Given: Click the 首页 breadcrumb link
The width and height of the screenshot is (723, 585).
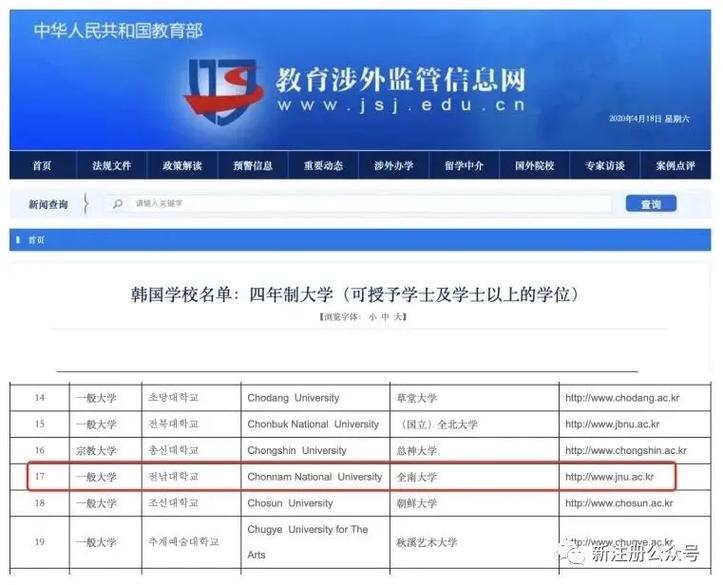Looking at the screenshot, I should (36, 240).
